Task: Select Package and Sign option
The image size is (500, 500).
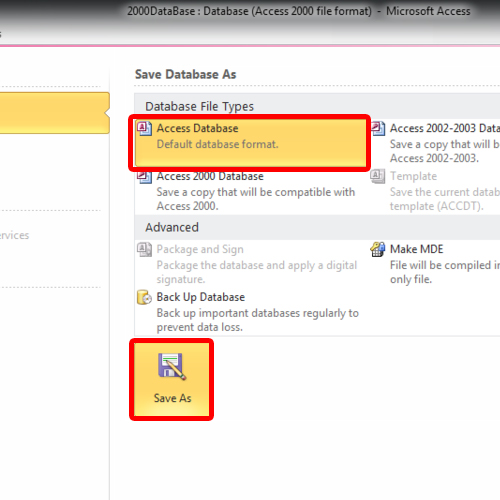Action: coord(252,264)
